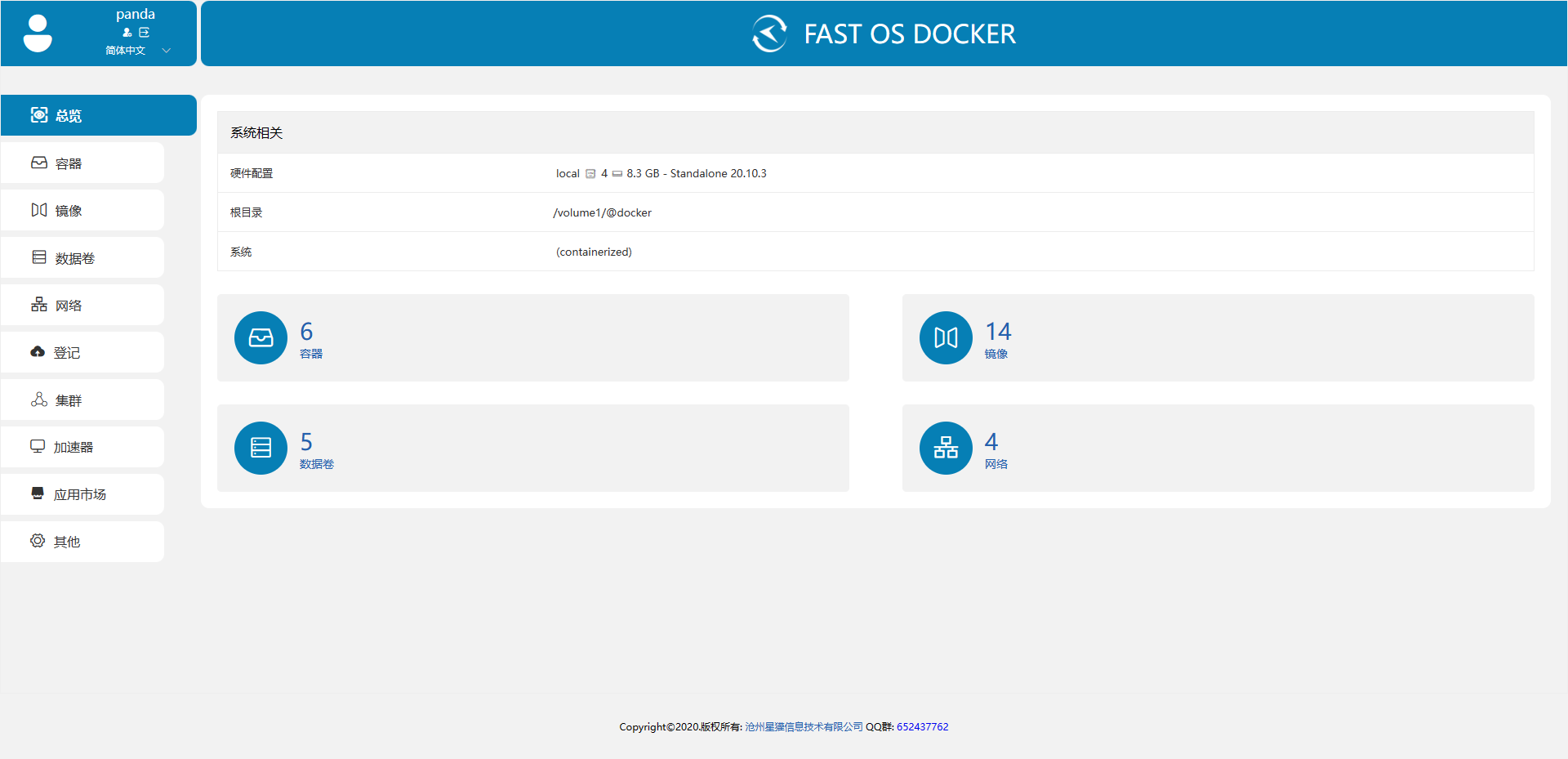Image resolution: width=1568 pixels, height=759 pixels.
Task: Click the 集群 cluster icon in sidebar
Action: 38,400
